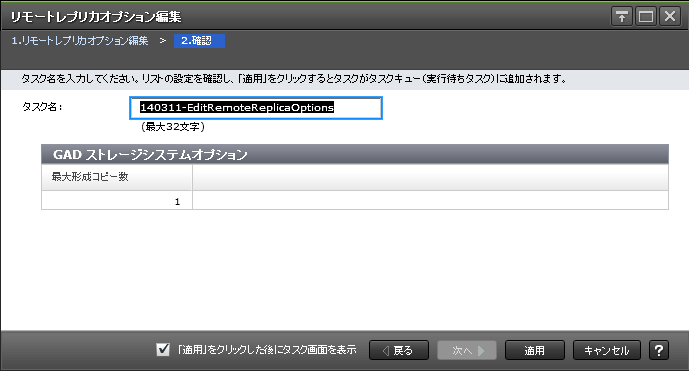This screenshot has height=371, width=689.
Task: Click the disabled 次へ button
Action: point(467,350)
